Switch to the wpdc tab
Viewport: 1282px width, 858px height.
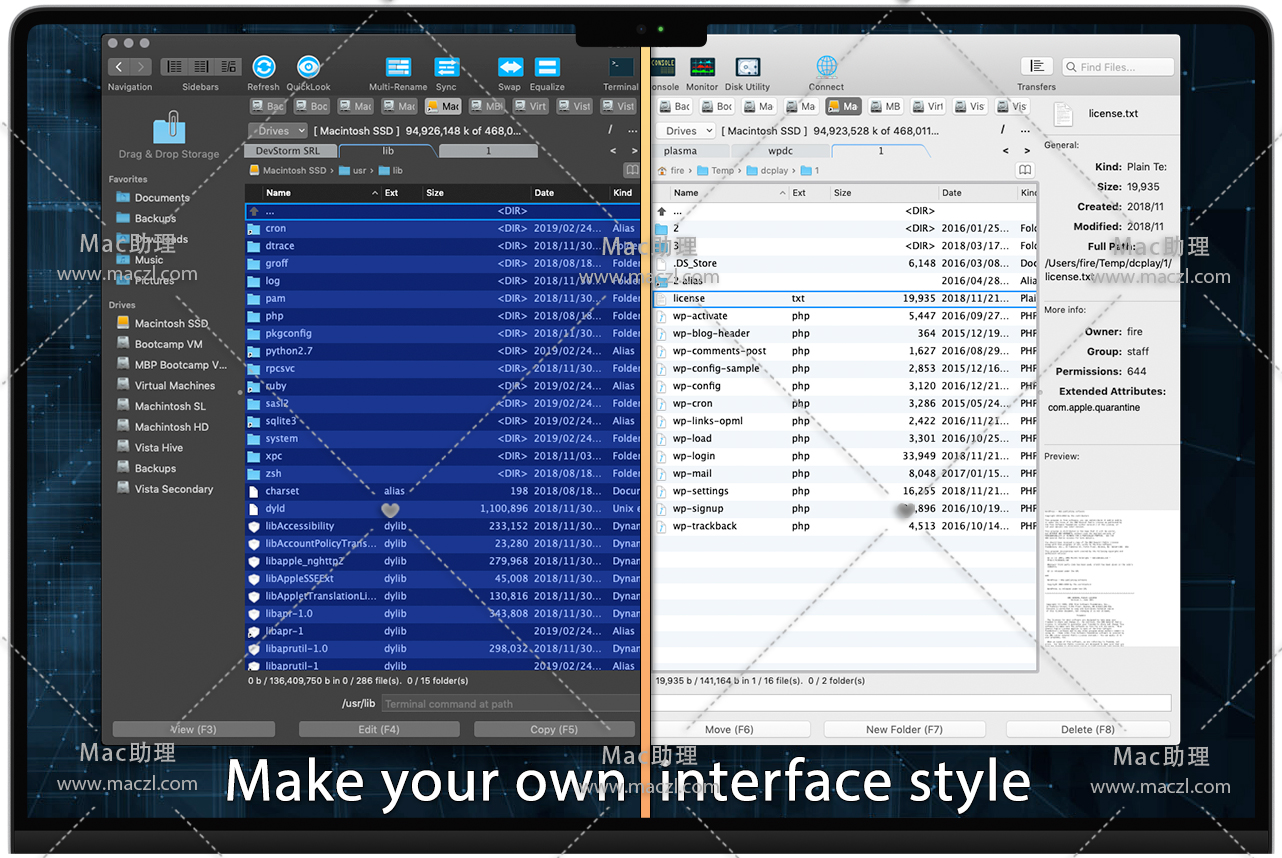point(781,151)
